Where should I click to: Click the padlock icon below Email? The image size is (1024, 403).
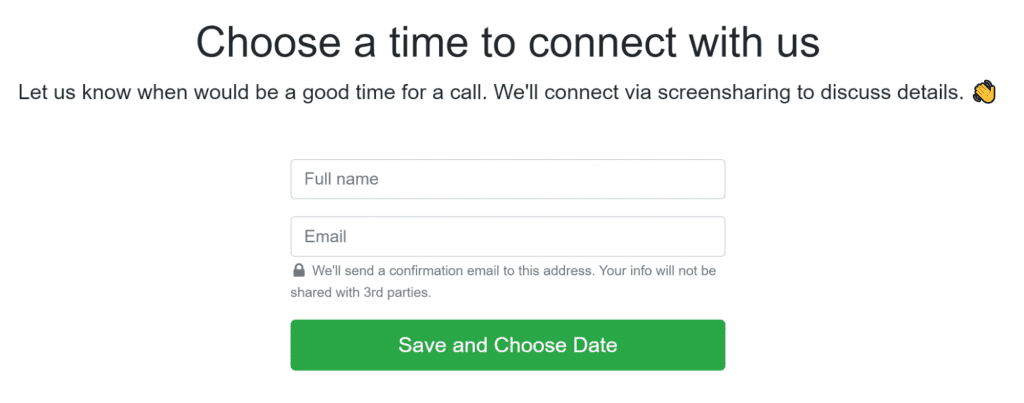pos(298,270)
